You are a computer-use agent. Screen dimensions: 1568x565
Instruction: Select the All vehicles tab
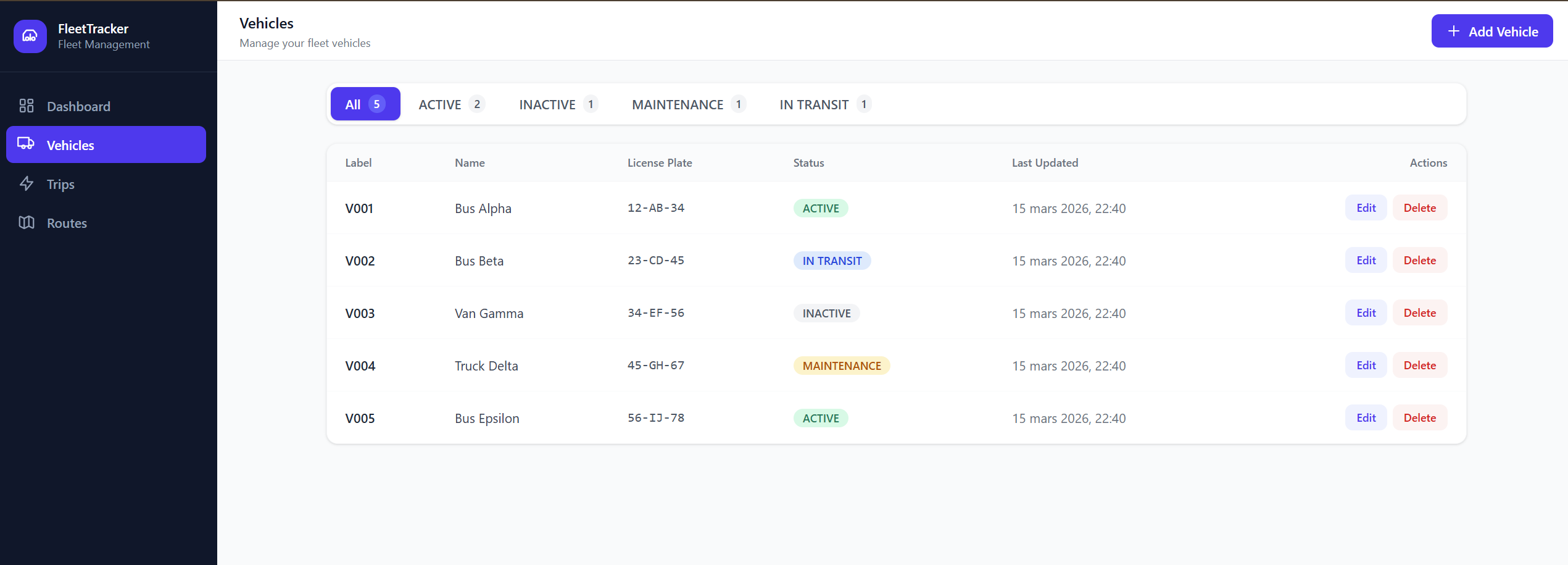pyautogui.click(x=365, y=104)
